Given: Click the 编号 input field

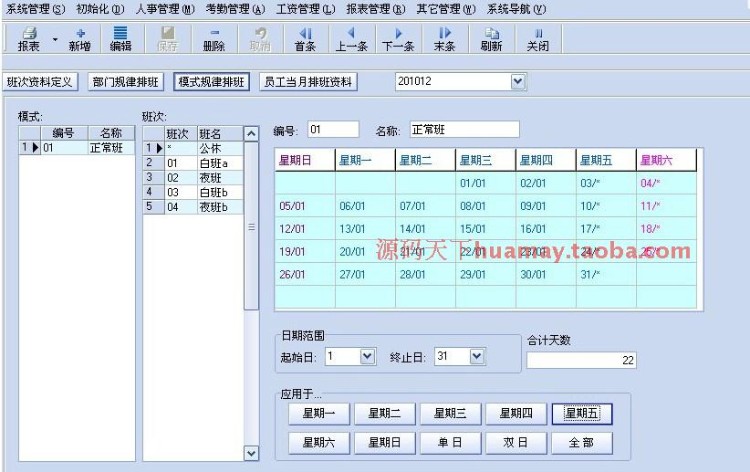Looking at the screenshot, I should tap(333, 130).
